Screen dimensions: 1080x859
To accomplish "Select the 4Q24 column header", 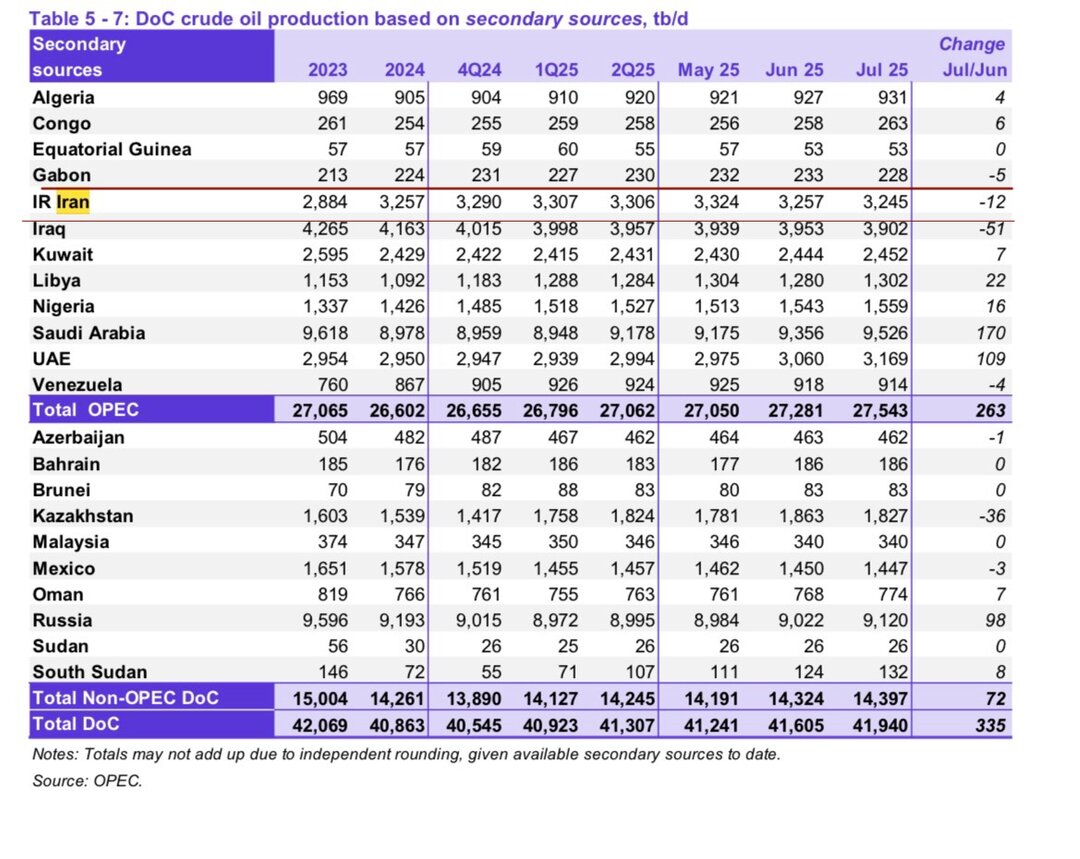I will (x=477, y=70).
